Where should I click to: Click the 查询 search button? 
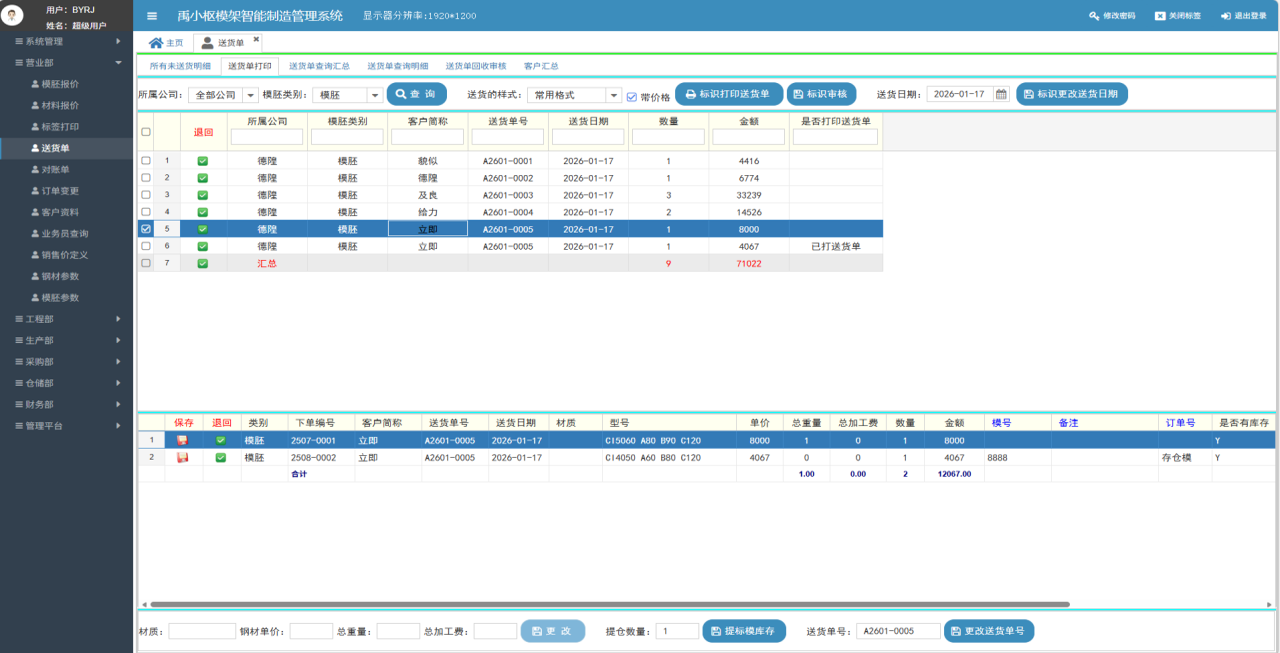pos(417,94)
